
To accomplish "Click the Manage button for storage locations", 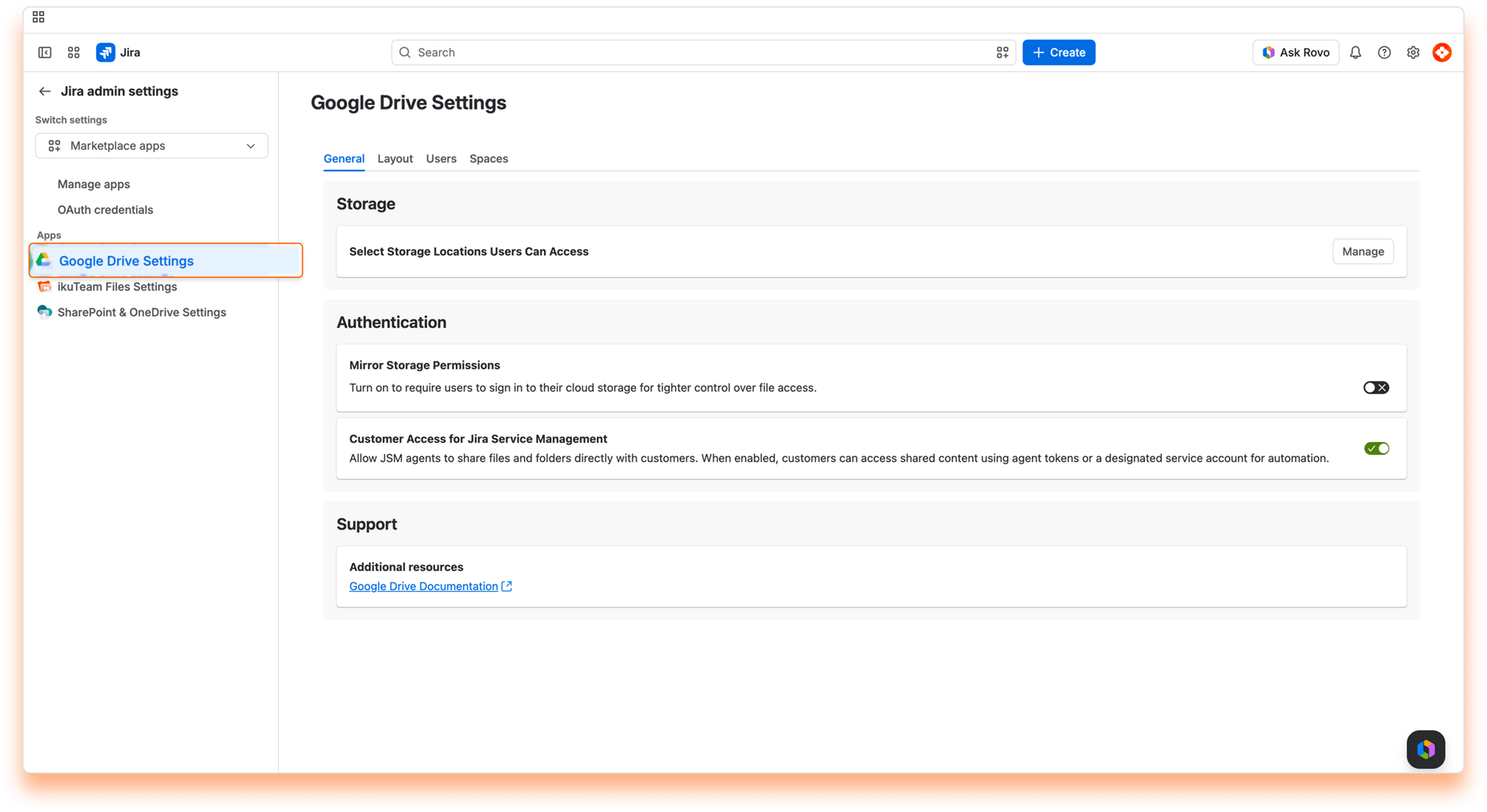I will (1362, 251).
